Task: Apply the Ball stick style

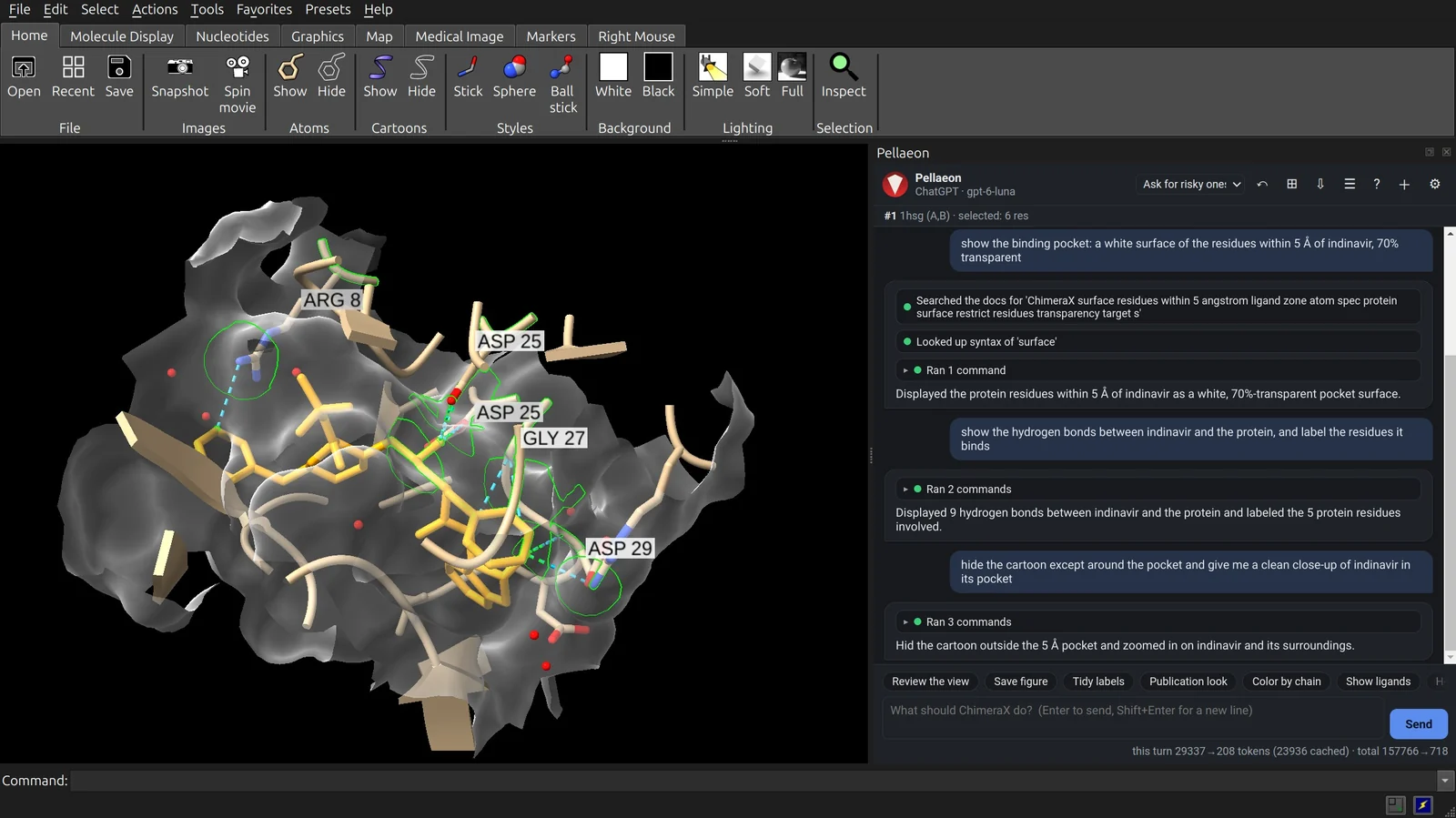Action: pyautogui.click(x=562, y=67)
